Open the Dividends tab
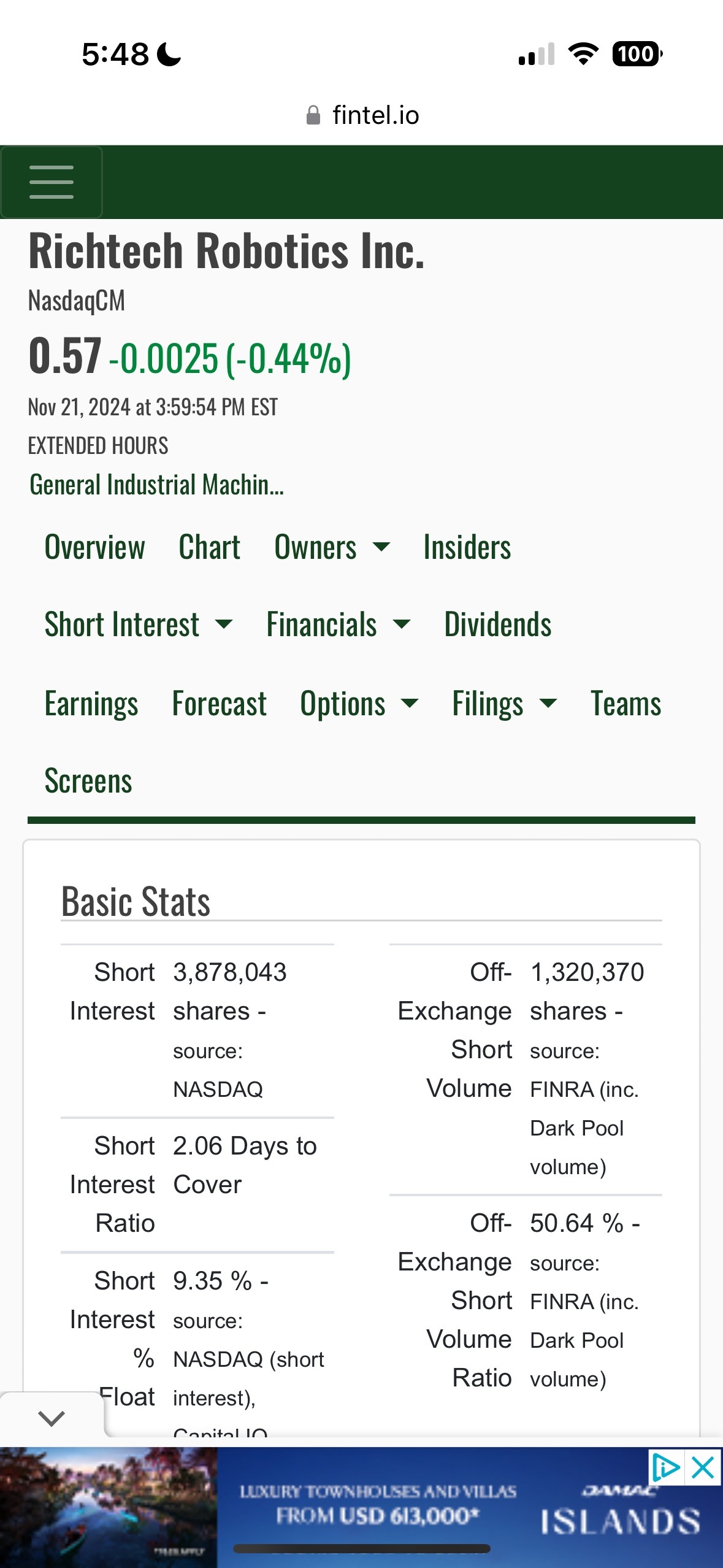The image size is (723, 1568). [498, 625]
